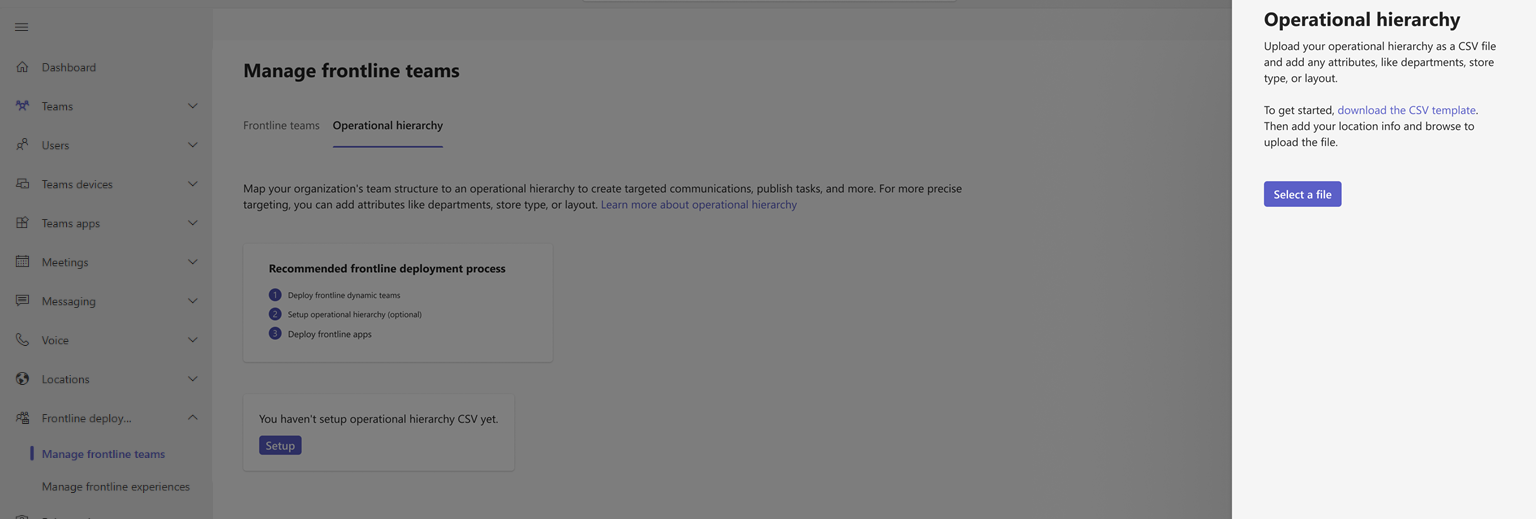
Task: Open Manage frontline experiences in sidebar
Action: 116,487
